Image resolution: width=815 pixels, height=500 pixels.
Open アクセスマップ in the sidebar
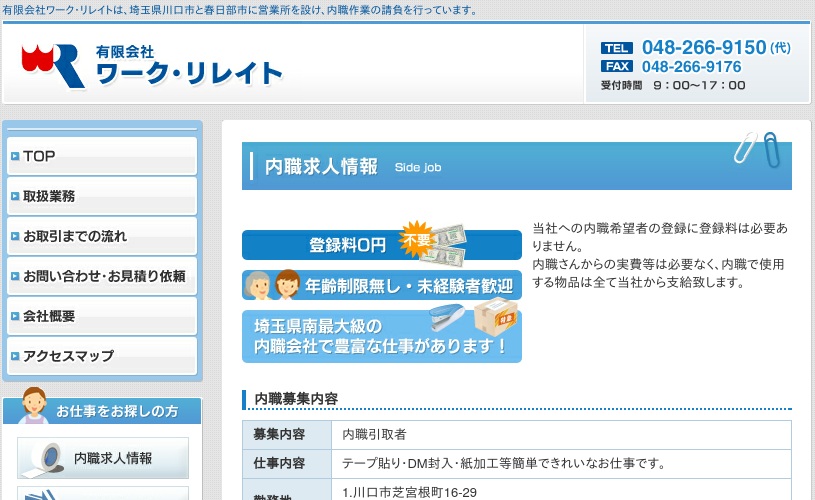[100, 356]
